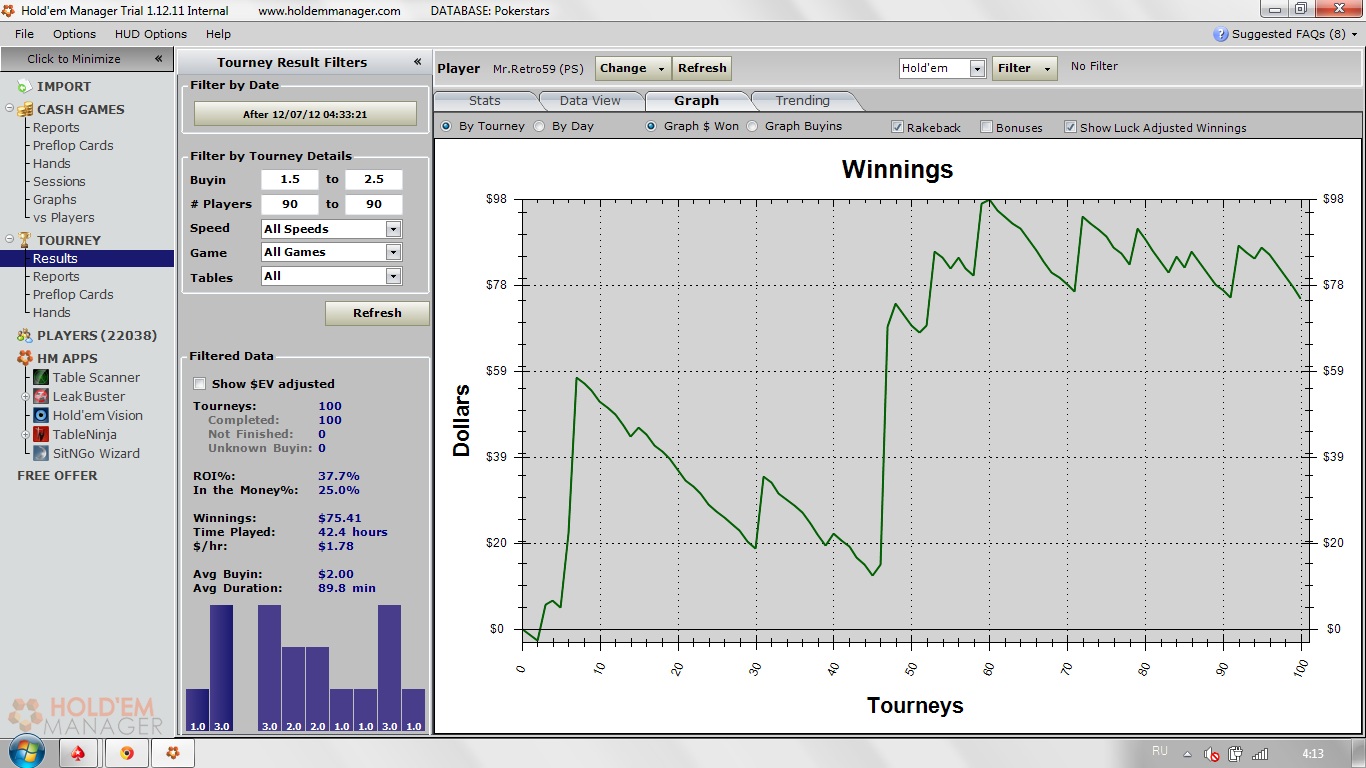Open the Change player dropdown
This screenshot has height=768, width=1366.
coord(633,68)
